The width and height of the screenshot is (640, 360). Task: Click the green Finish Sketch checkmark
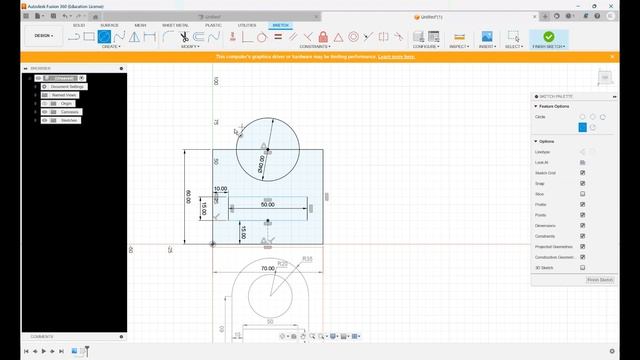[x=549, y=37]
